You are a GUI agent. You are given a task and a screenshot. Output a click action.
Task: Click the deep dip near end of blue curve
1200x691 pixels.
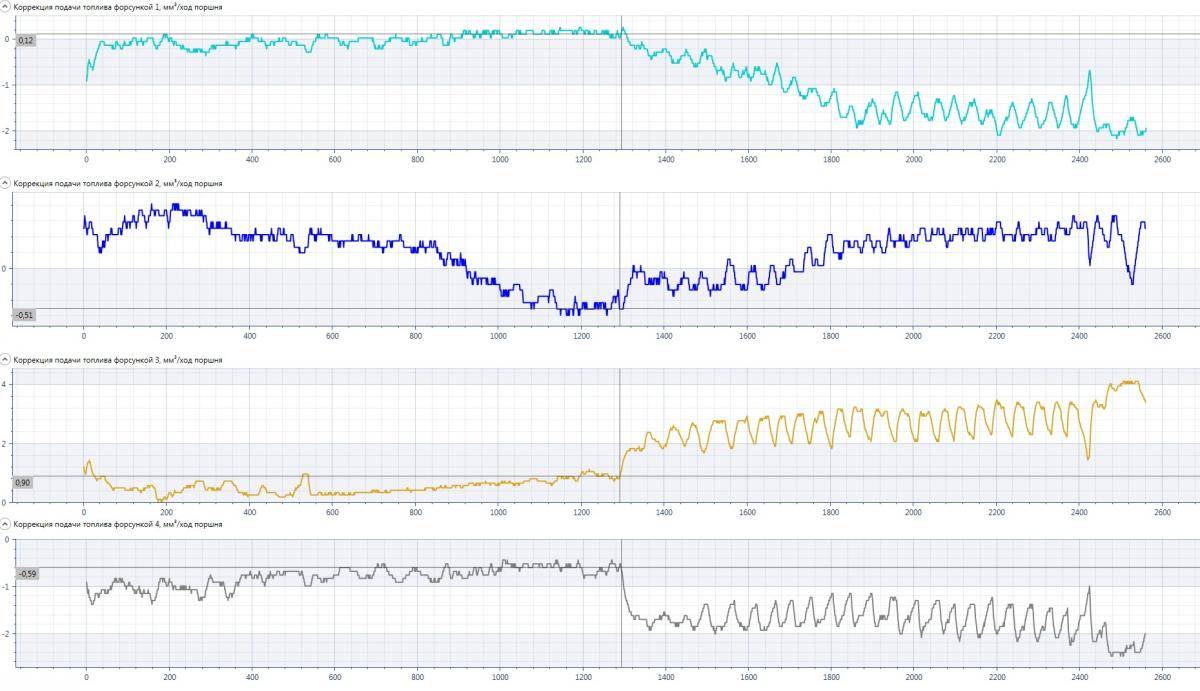click(x=1132, y=283)
